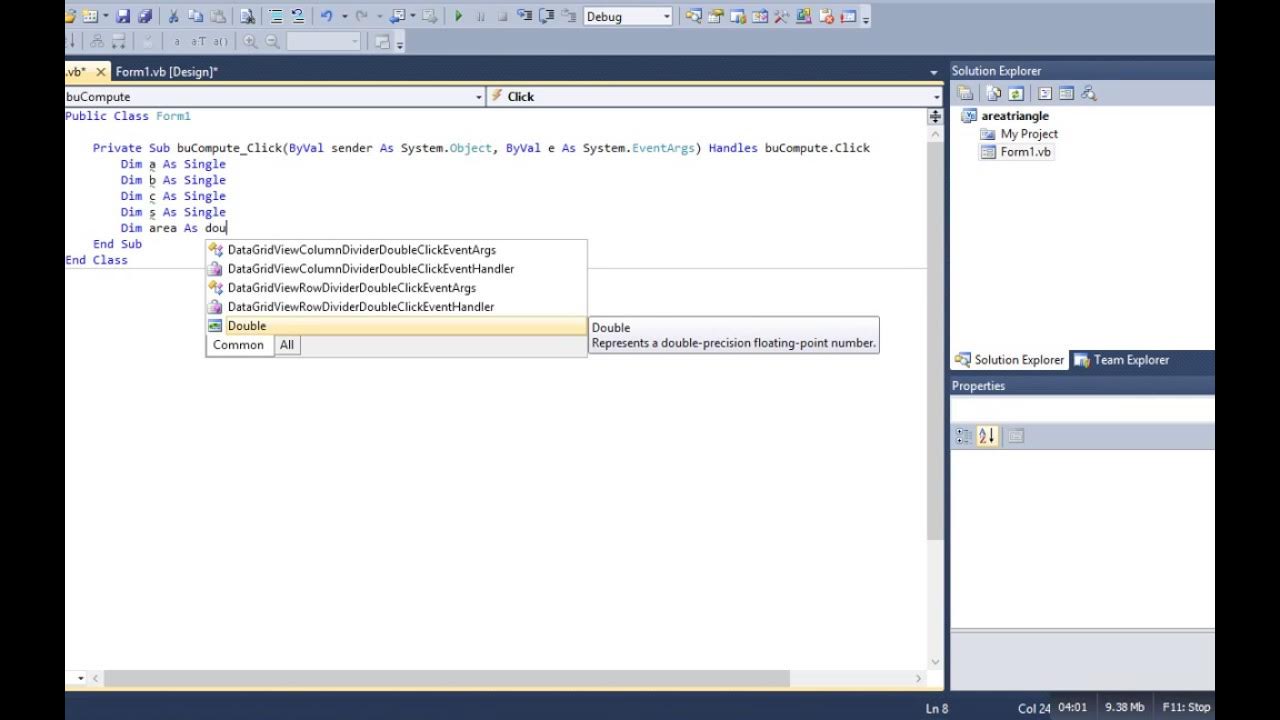Screen dimensions: 1280x720
Task: Click the 'End Sub' line in the editor
Action: (x=117, y=244)
